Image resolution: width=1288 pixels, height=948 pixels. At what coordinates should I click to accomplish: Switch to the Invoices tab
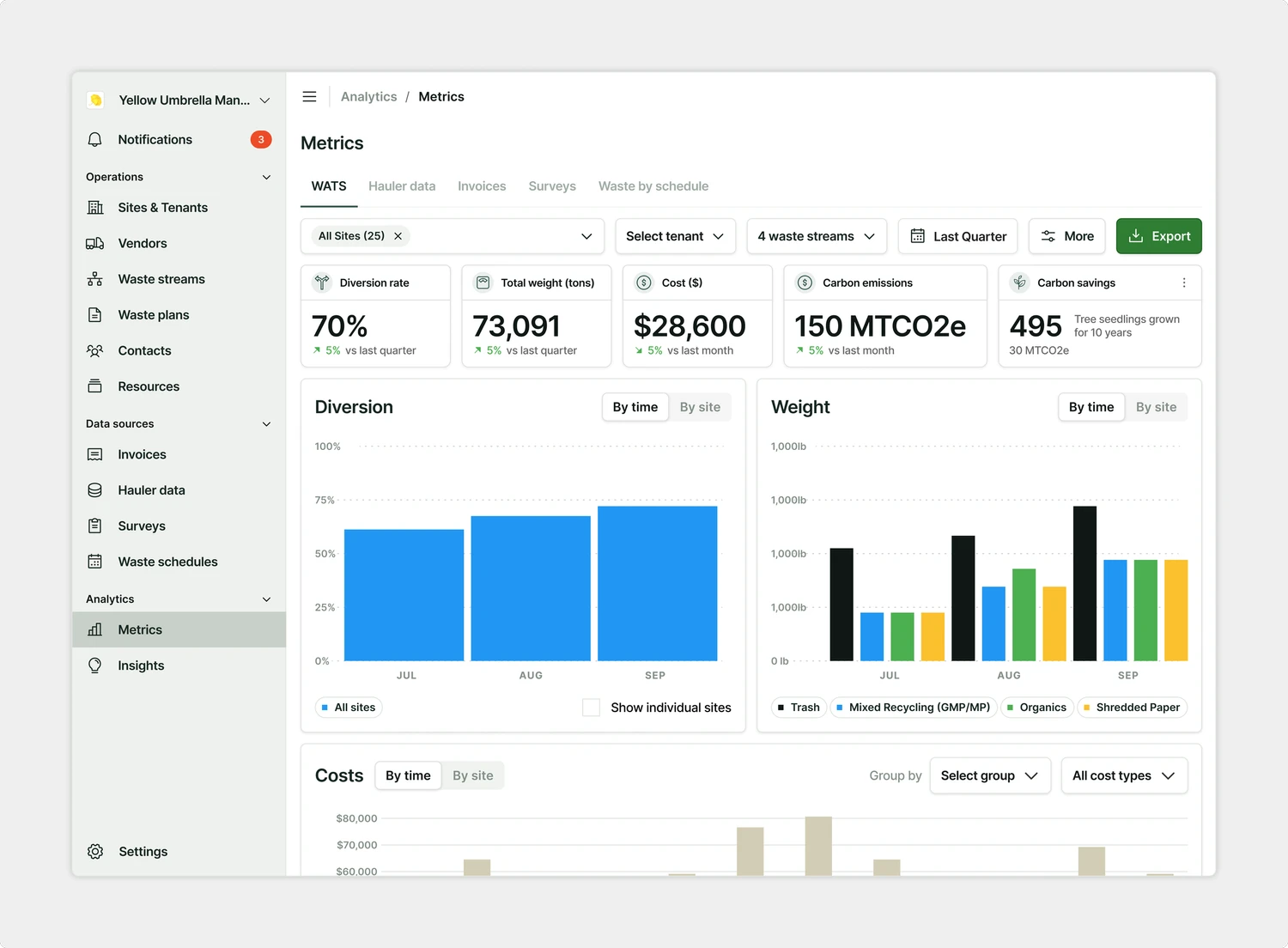(x=482, y=186)
